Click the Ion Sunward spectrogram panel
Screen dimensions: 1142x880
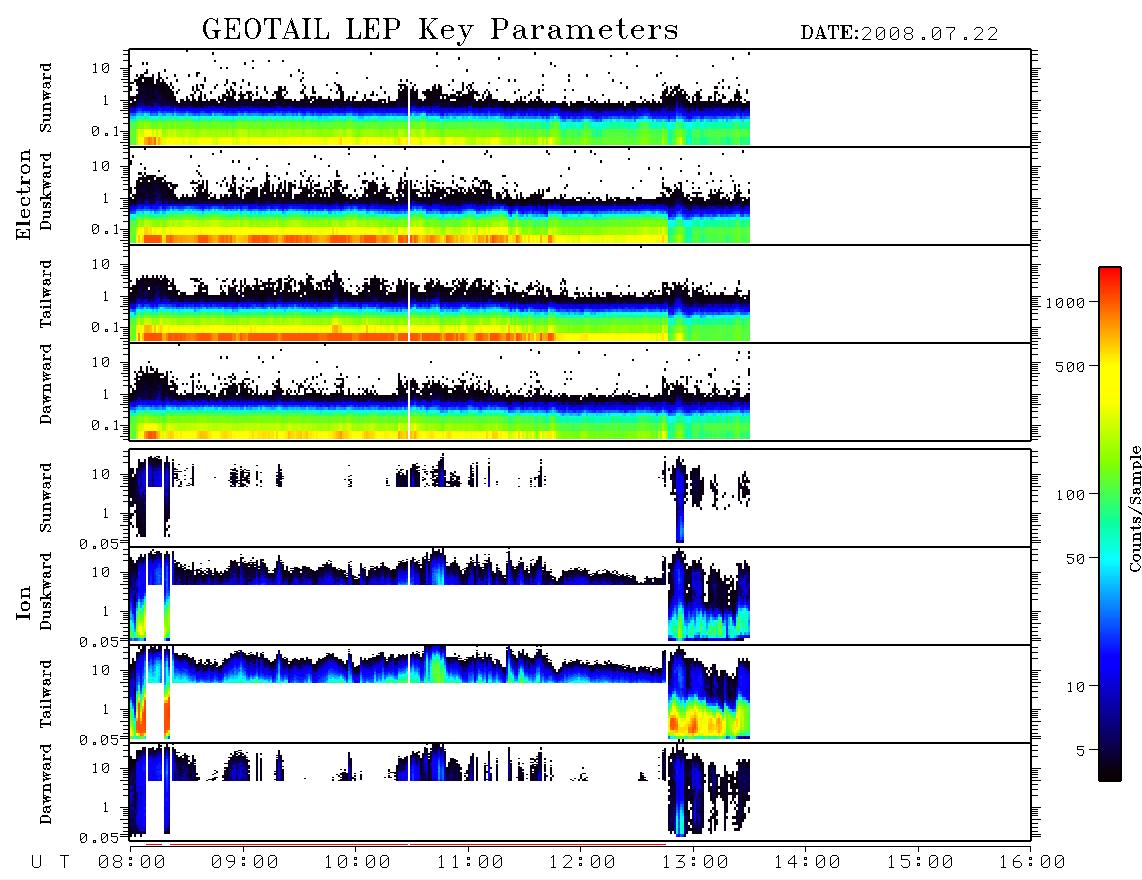580,498
